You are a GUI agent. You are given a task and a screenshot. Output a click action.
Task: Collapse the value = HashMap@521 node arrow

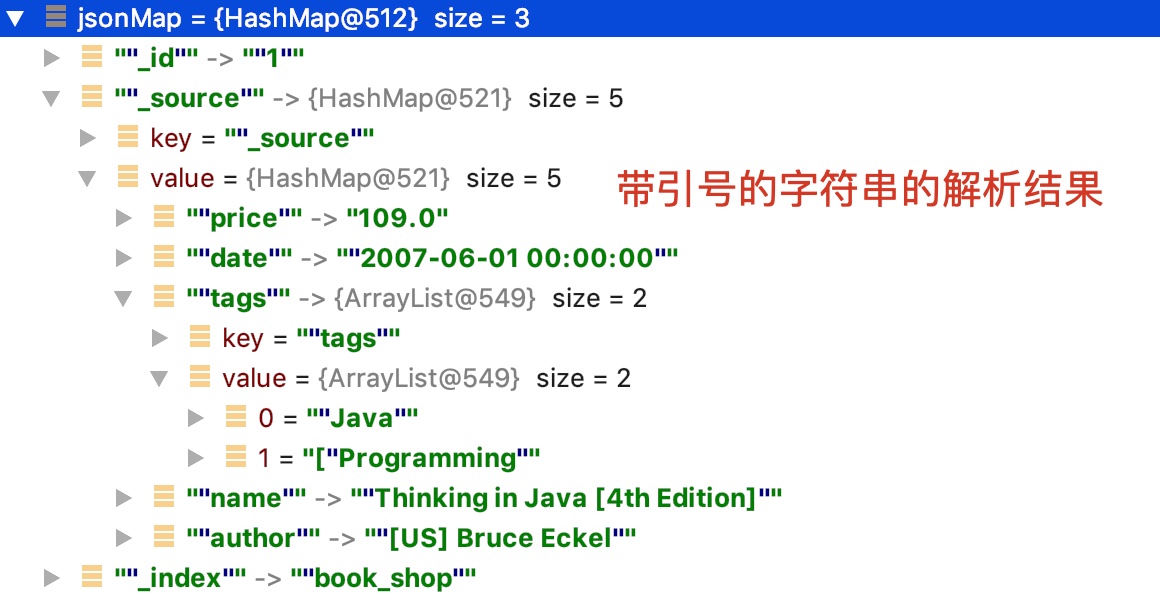click(x=87, y=178)
